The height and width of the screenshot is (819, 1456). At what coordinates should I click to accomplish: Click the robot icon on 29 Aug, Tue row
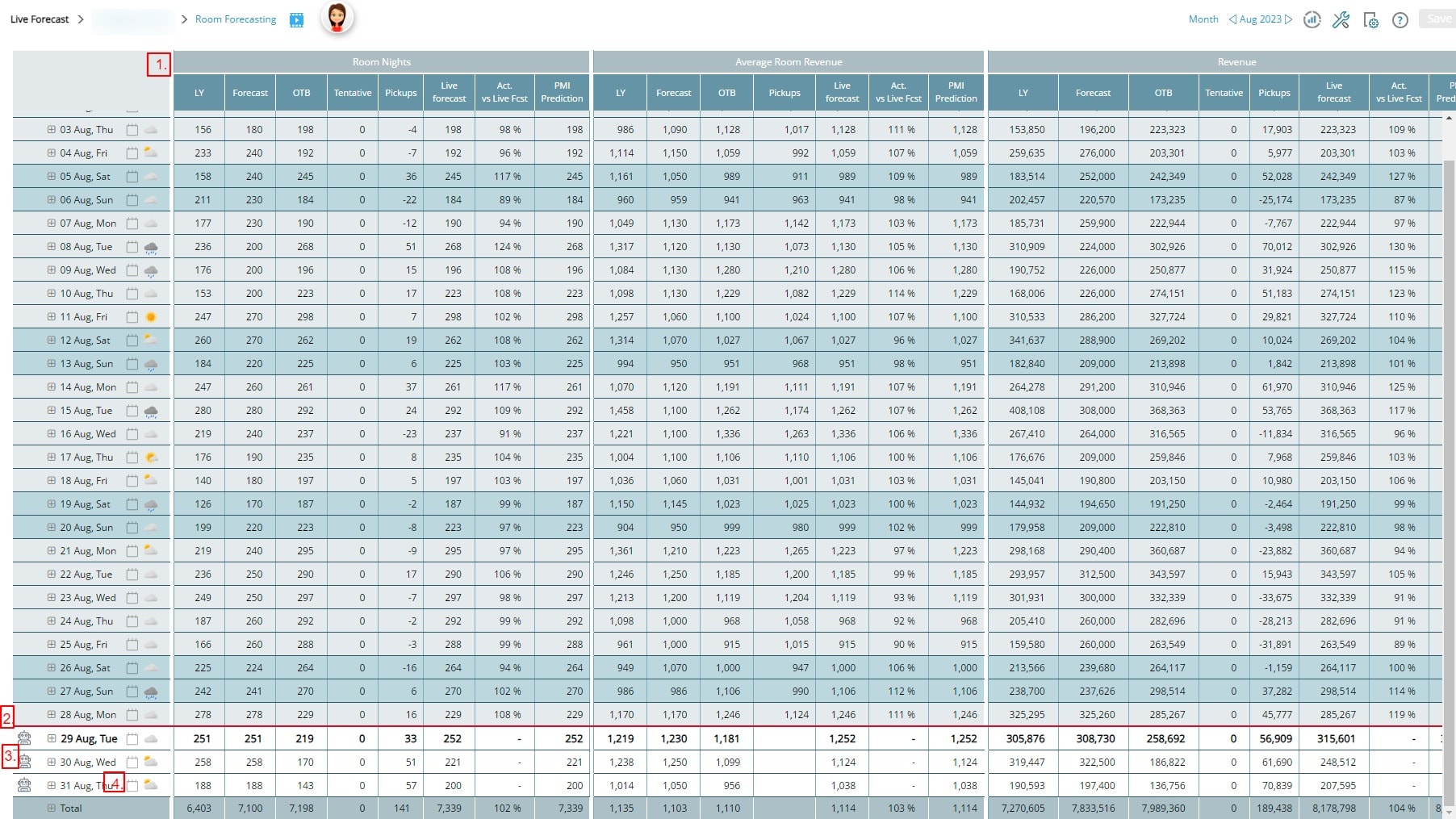point(24,738)
